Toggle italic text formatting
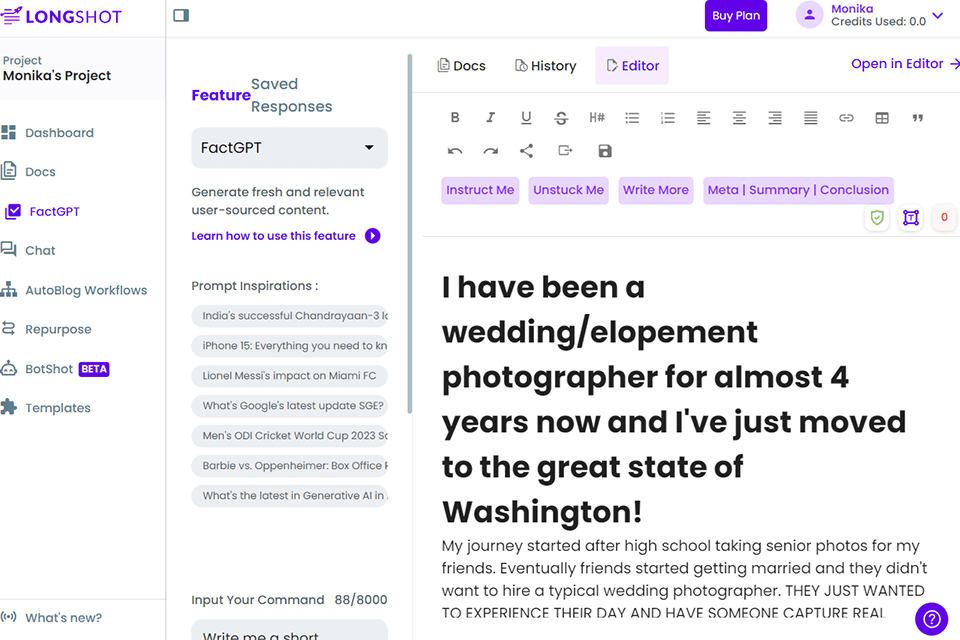Image resolution: width=960 pixels, height=640 pixels. click(x=490, y=118)
